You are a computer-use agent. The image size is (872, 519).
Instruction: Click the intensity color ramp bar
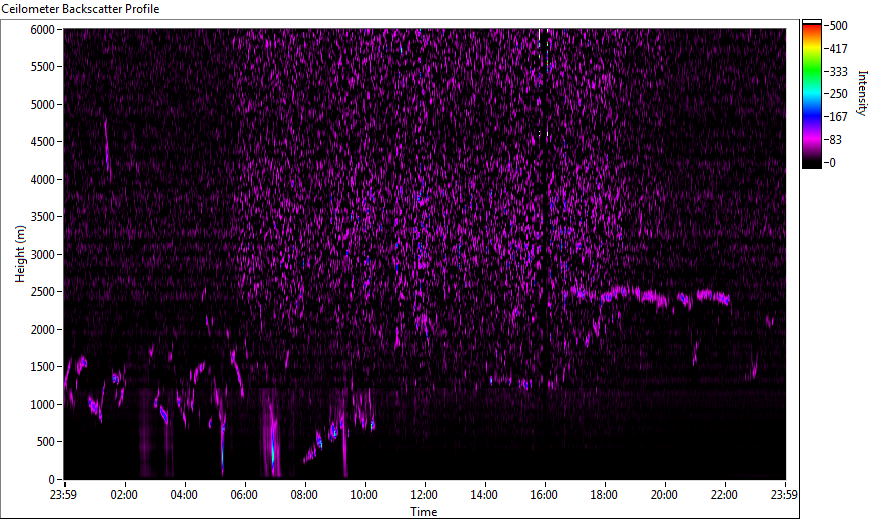tap(811, 94)
